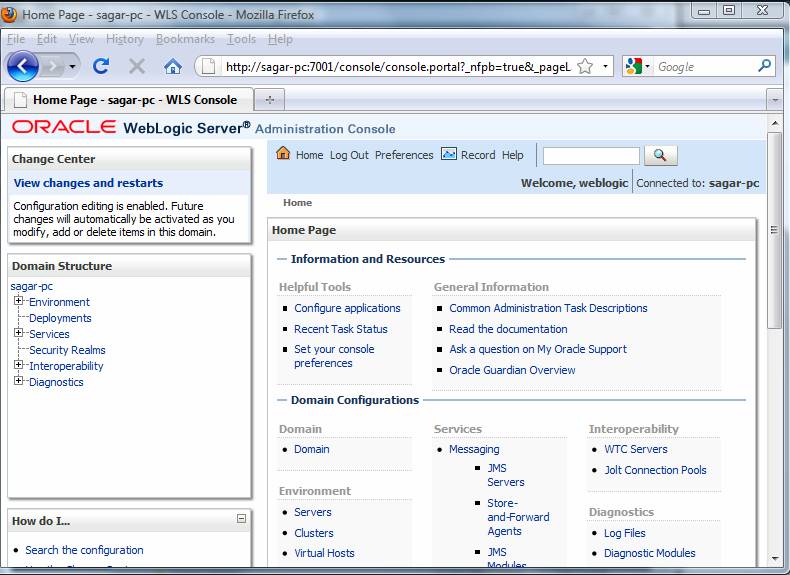Click the Log Out link

click(349, 155)
